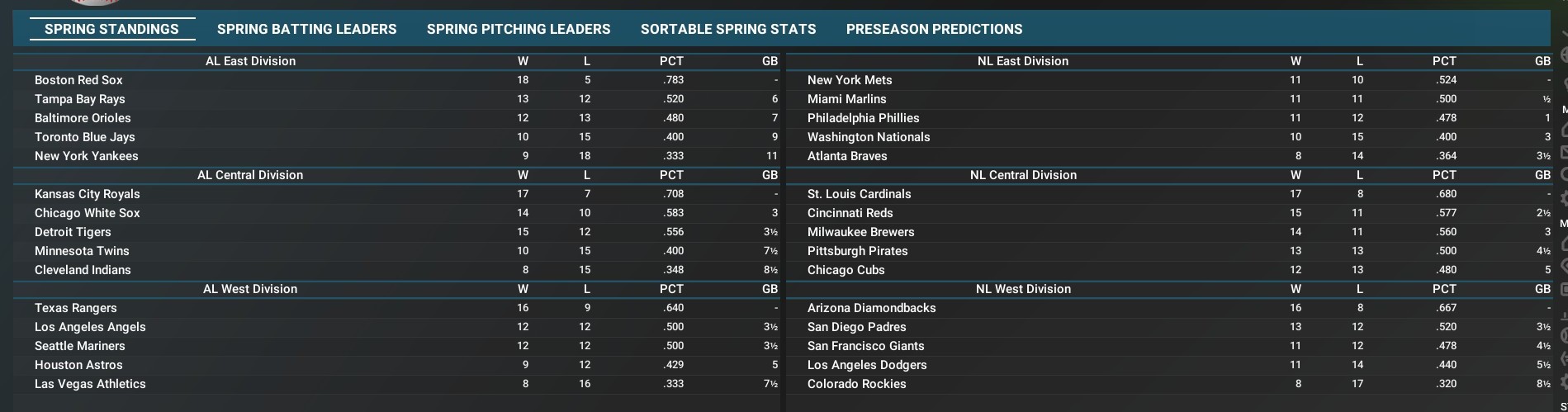Switch to the Spring Batting Leaders tab
The height and width of the screenshot is (412, 1568).
(x=306, y=29)
